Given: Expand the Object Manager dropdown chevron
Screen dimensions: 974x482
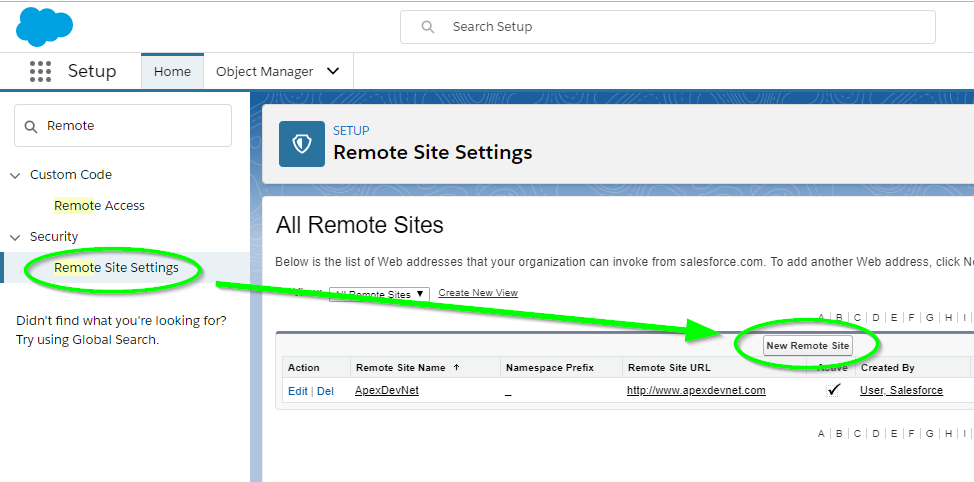Looking at the screenshot, I should 333,71.
